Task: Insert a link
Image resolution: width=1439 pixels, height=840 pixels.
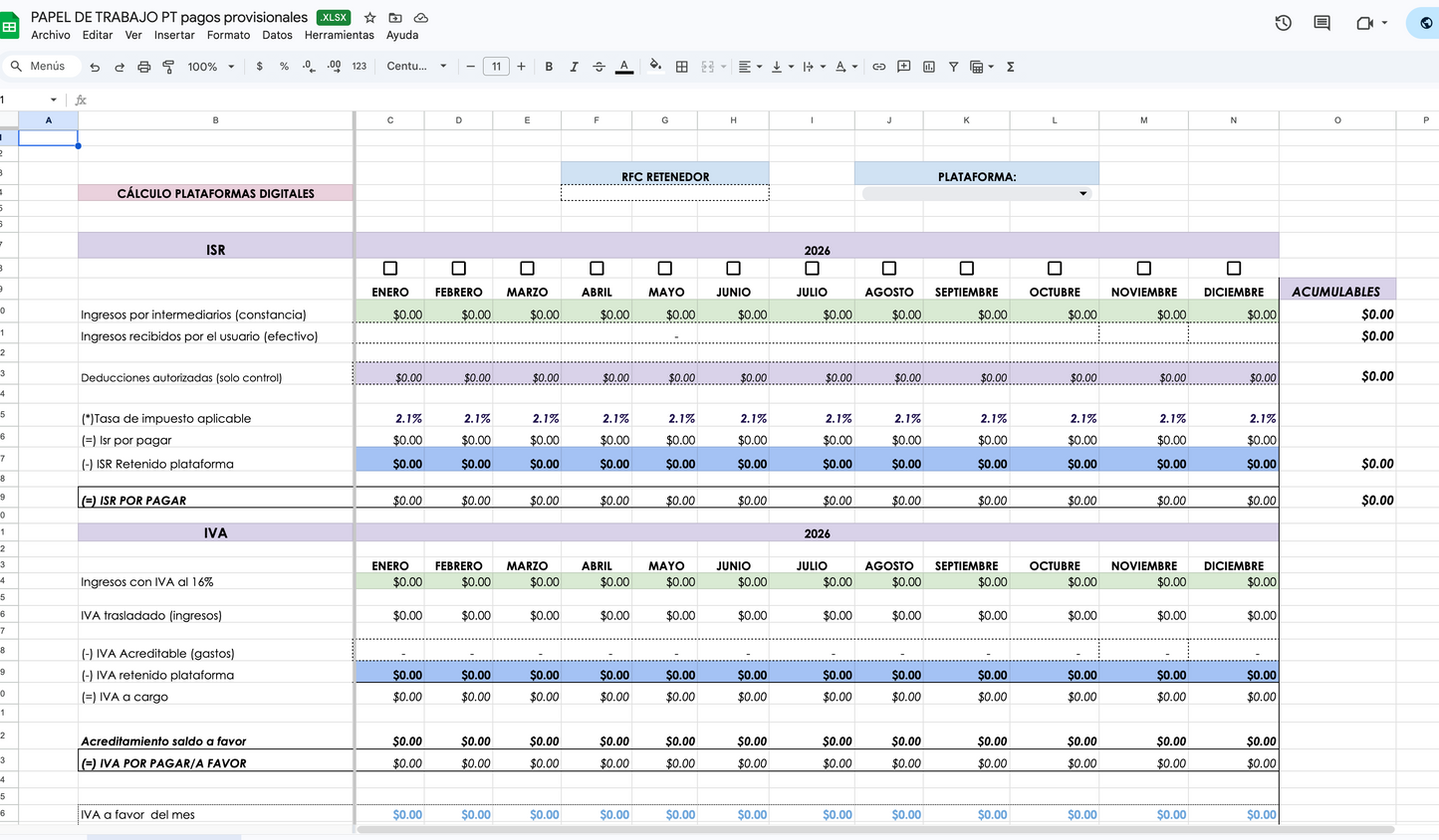Action: (878, 67)
